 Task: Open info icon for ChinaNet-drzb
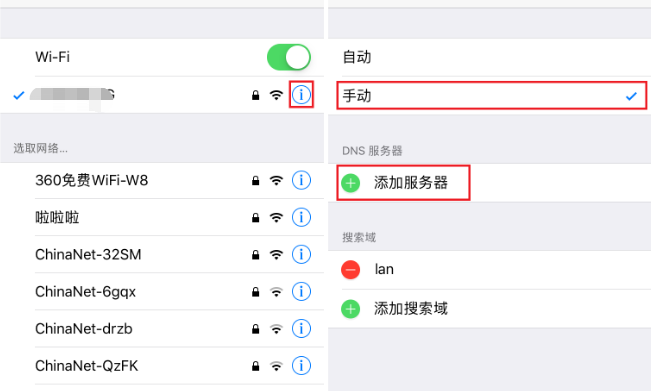click(x=301, y=328)
